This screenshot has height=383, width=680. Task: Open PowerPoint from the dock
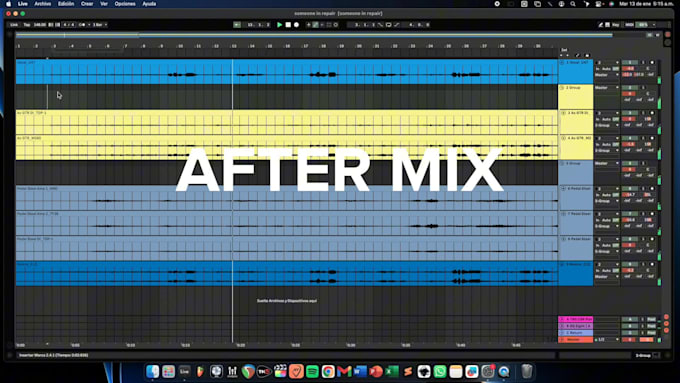pyautogui.click(x=376, y=371)
